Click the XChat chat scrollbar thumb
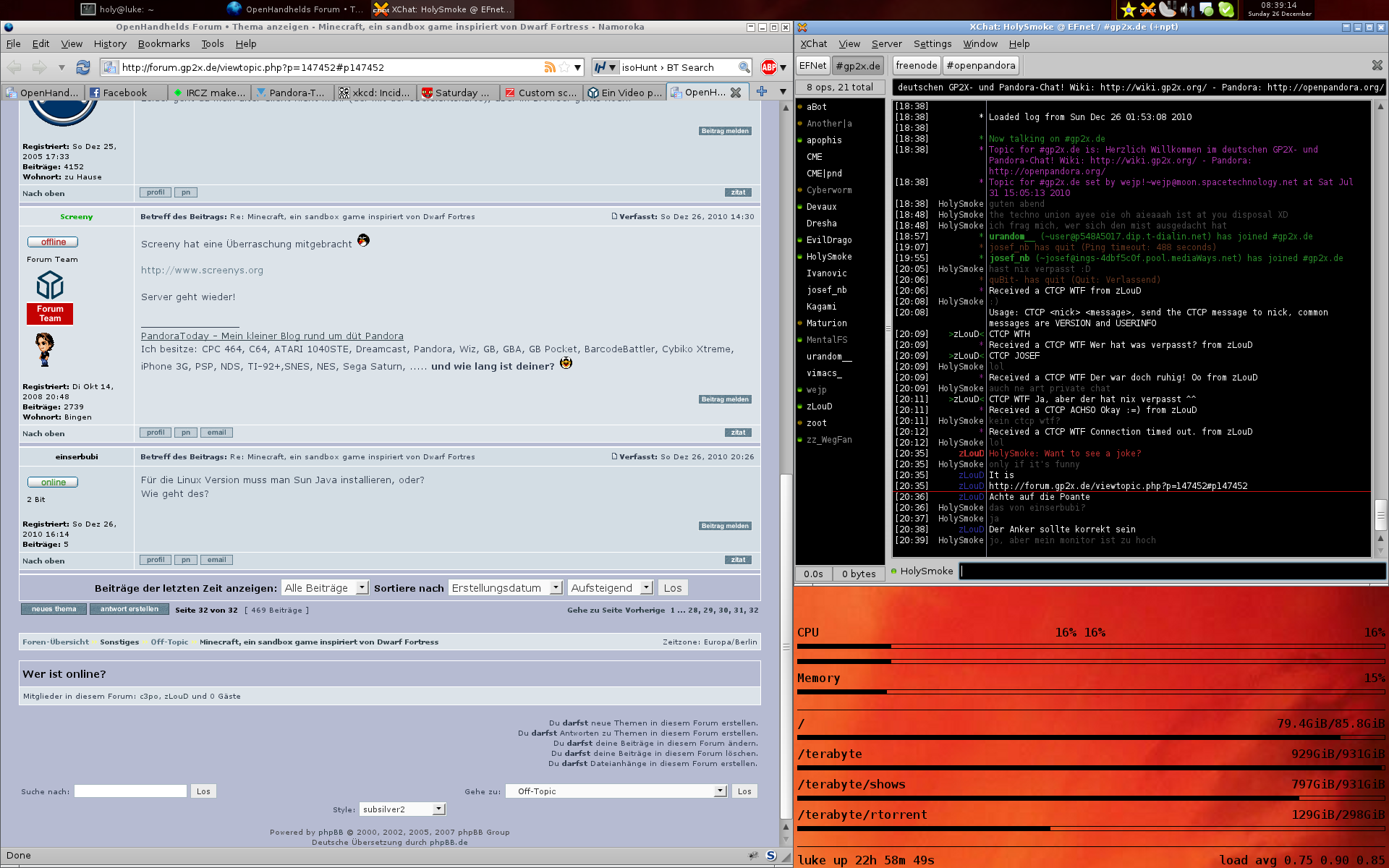The height and width of the screenshot is (868, 1389). 1380,515
